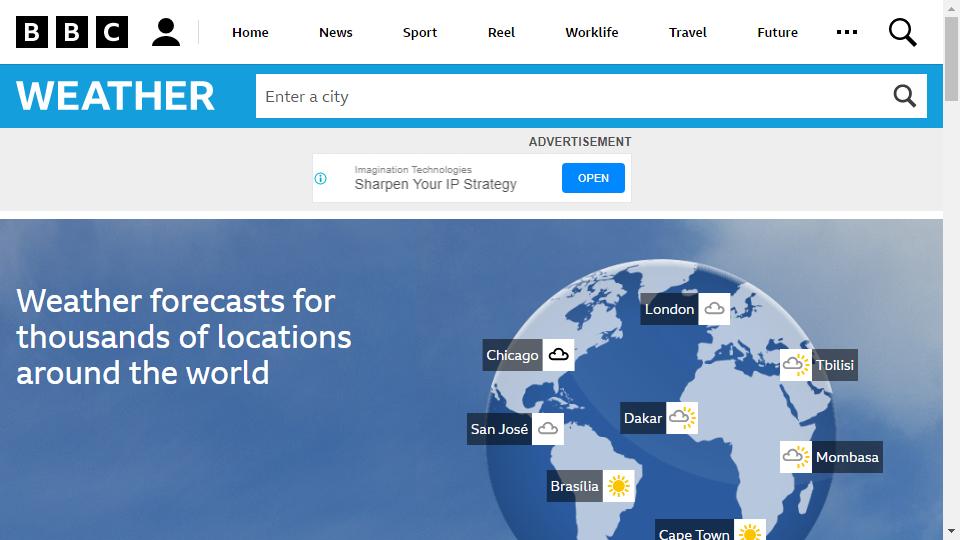The width and height of the screenshot is (960, 540).
Task: Click 'Imagination Technologies' ad advertiser text
Action: point(413,170)
